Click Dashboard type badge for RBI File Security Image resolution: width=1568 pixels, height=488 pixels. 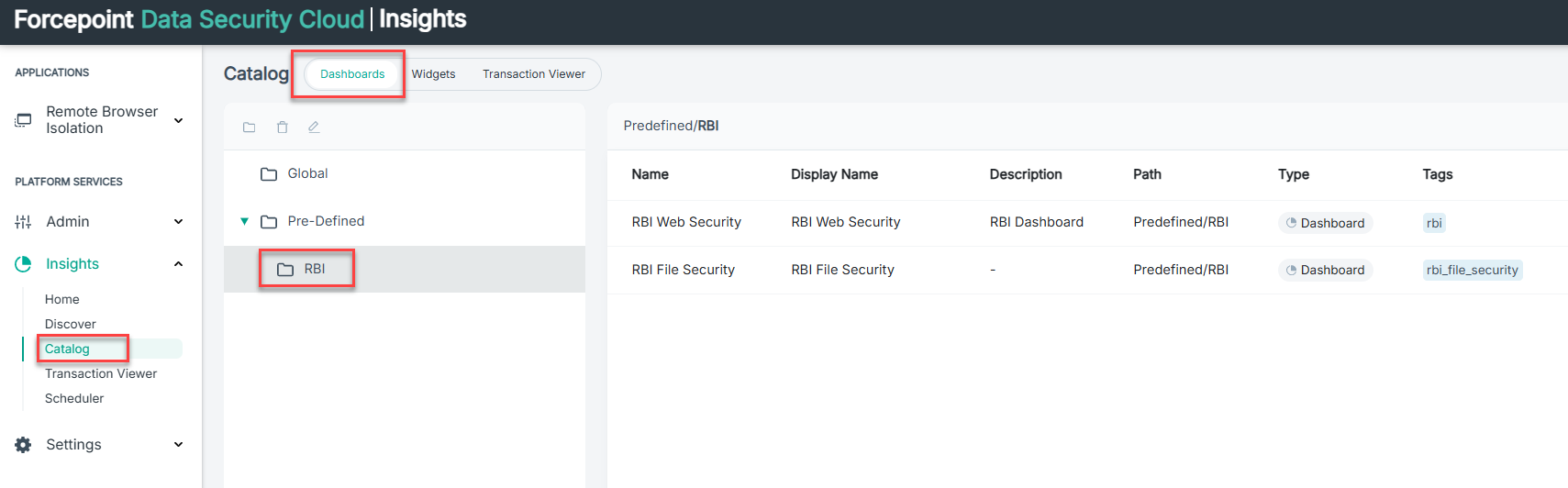(x=1325, y=270)
